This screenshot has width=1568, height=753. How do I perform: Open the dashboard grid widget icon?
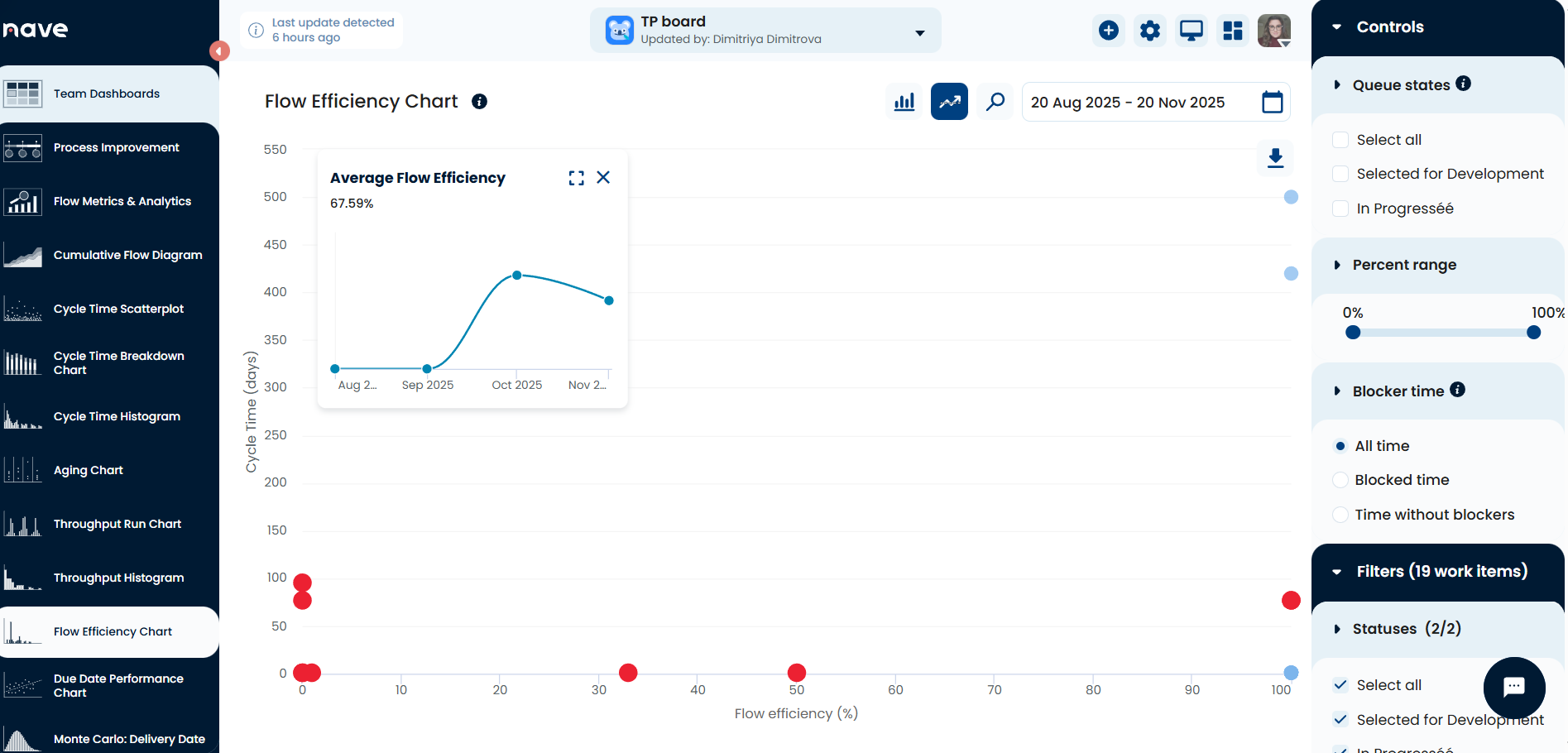[1233, 31]
